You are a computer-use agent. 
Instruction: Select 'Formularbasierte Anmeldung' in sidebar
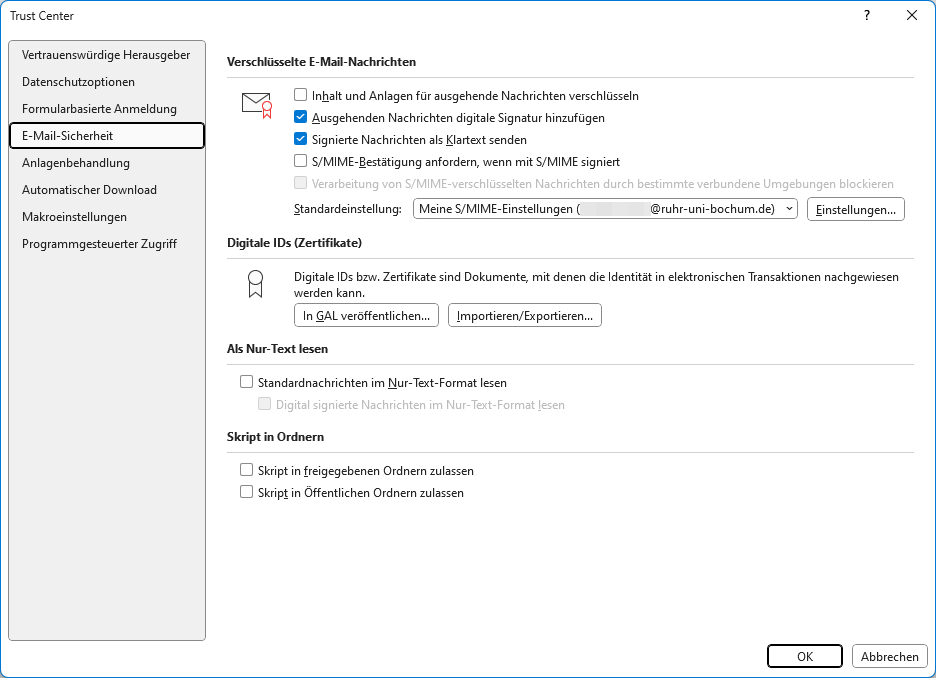coord(99,109)
